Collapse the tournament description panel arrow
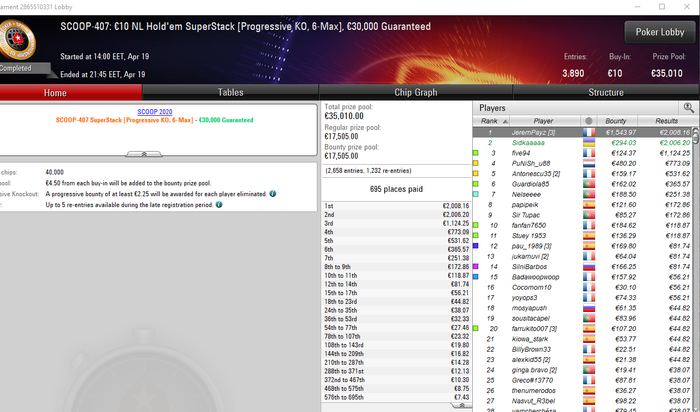 pyautogui.click(x=144, y=154)
